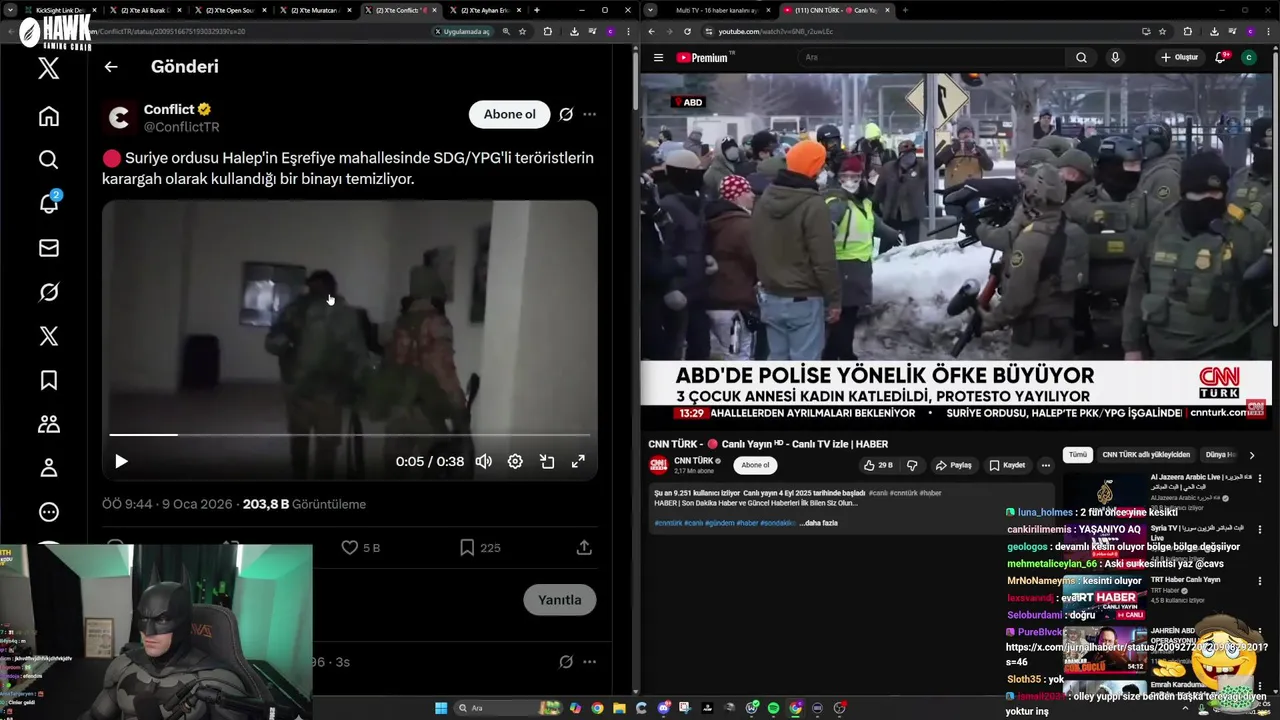Screen dimensions: 1280x720
Task: Open X notifications bell in sidebar
Action: point(48,204)
